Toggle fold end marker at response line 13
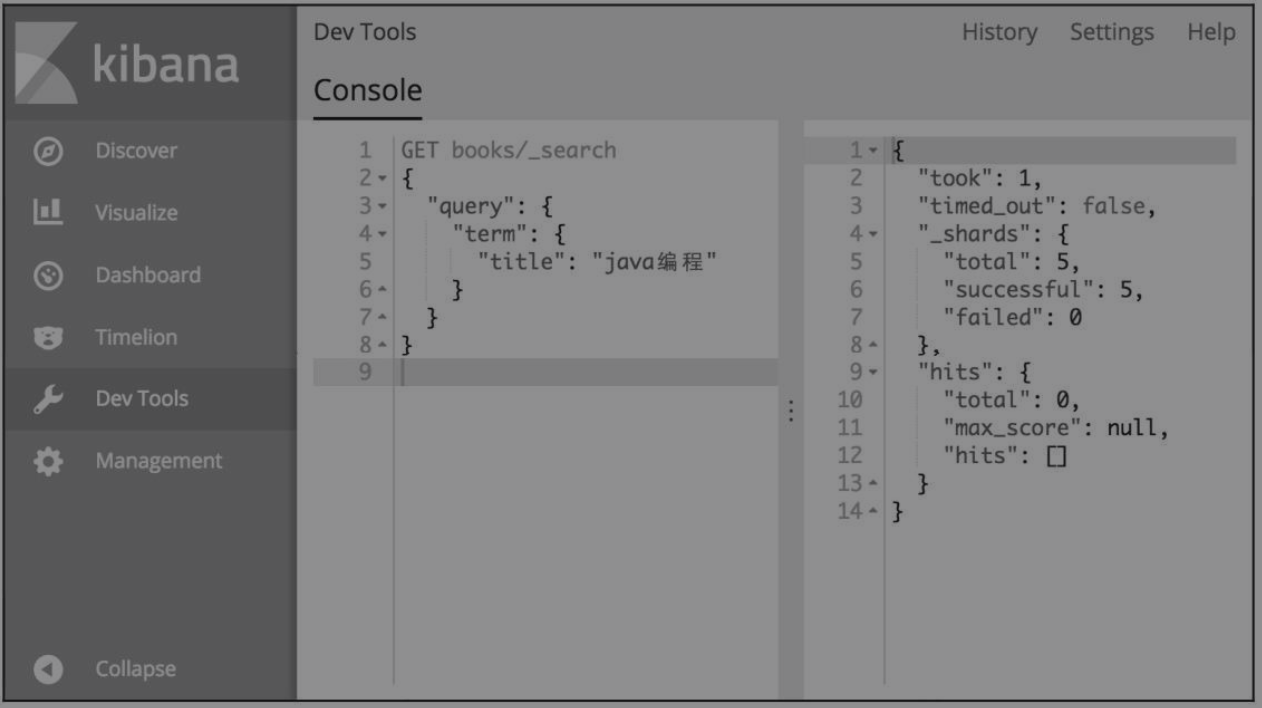1262x708 pixels. (x=872, y=485)
